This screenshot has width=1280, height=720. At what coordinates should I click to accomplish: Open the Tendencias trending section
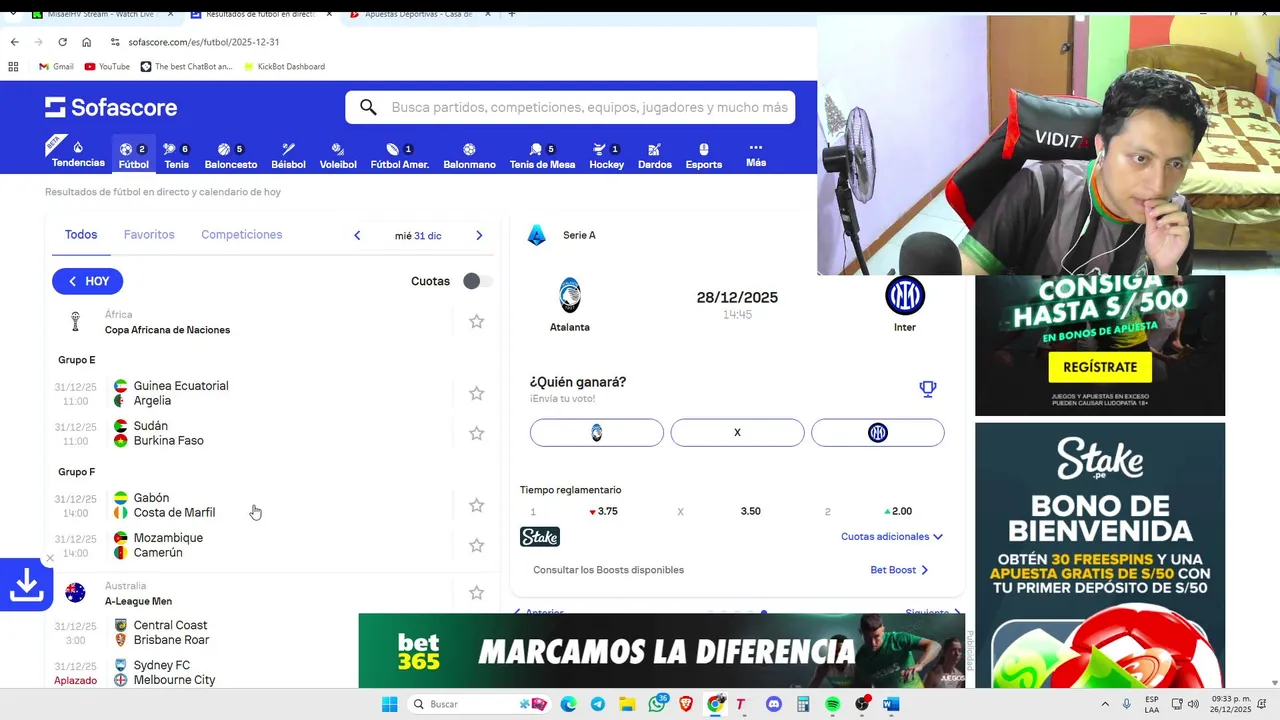click(78, 154)
